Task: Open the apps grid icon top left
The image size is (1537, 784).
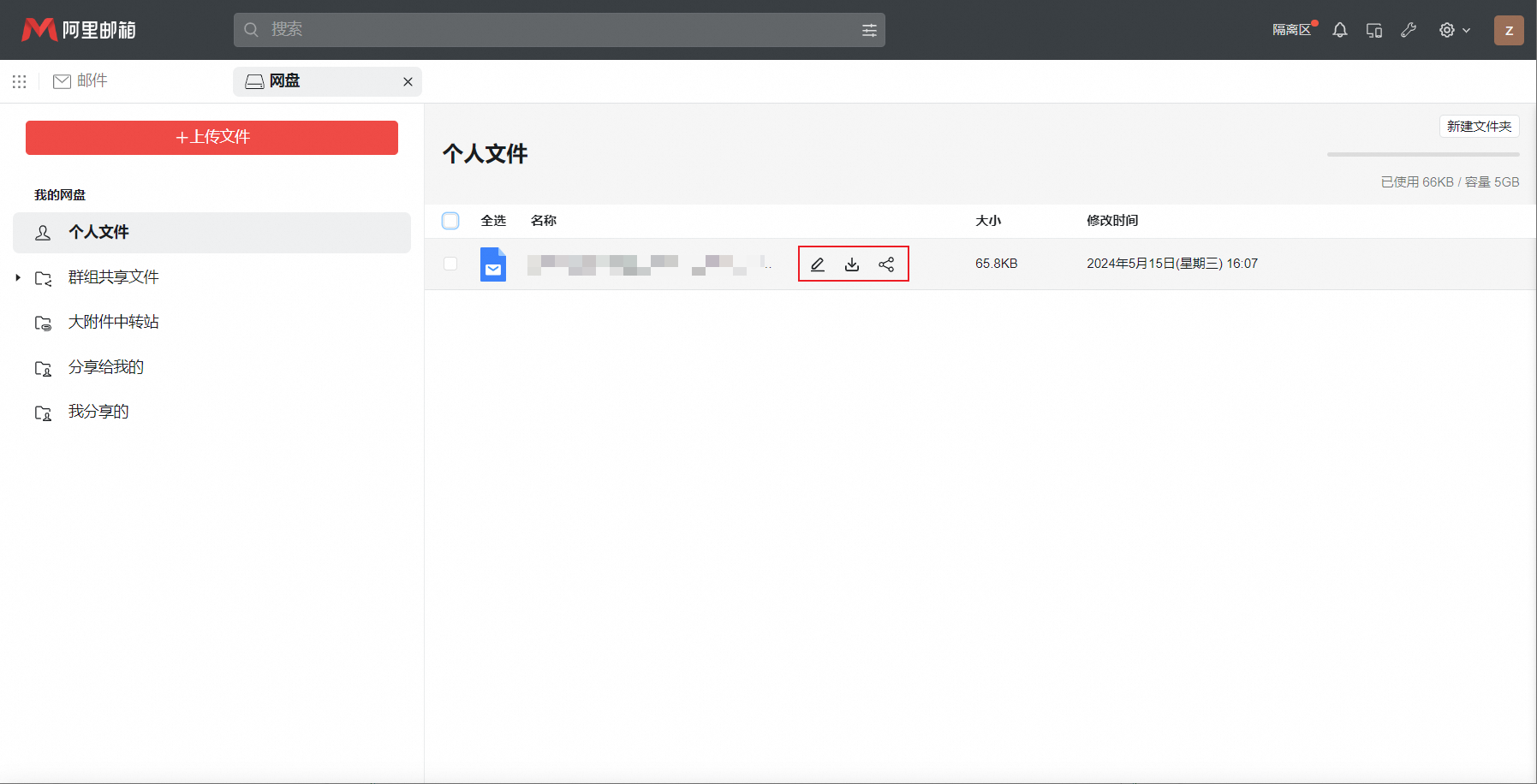Action: (19, 81)
